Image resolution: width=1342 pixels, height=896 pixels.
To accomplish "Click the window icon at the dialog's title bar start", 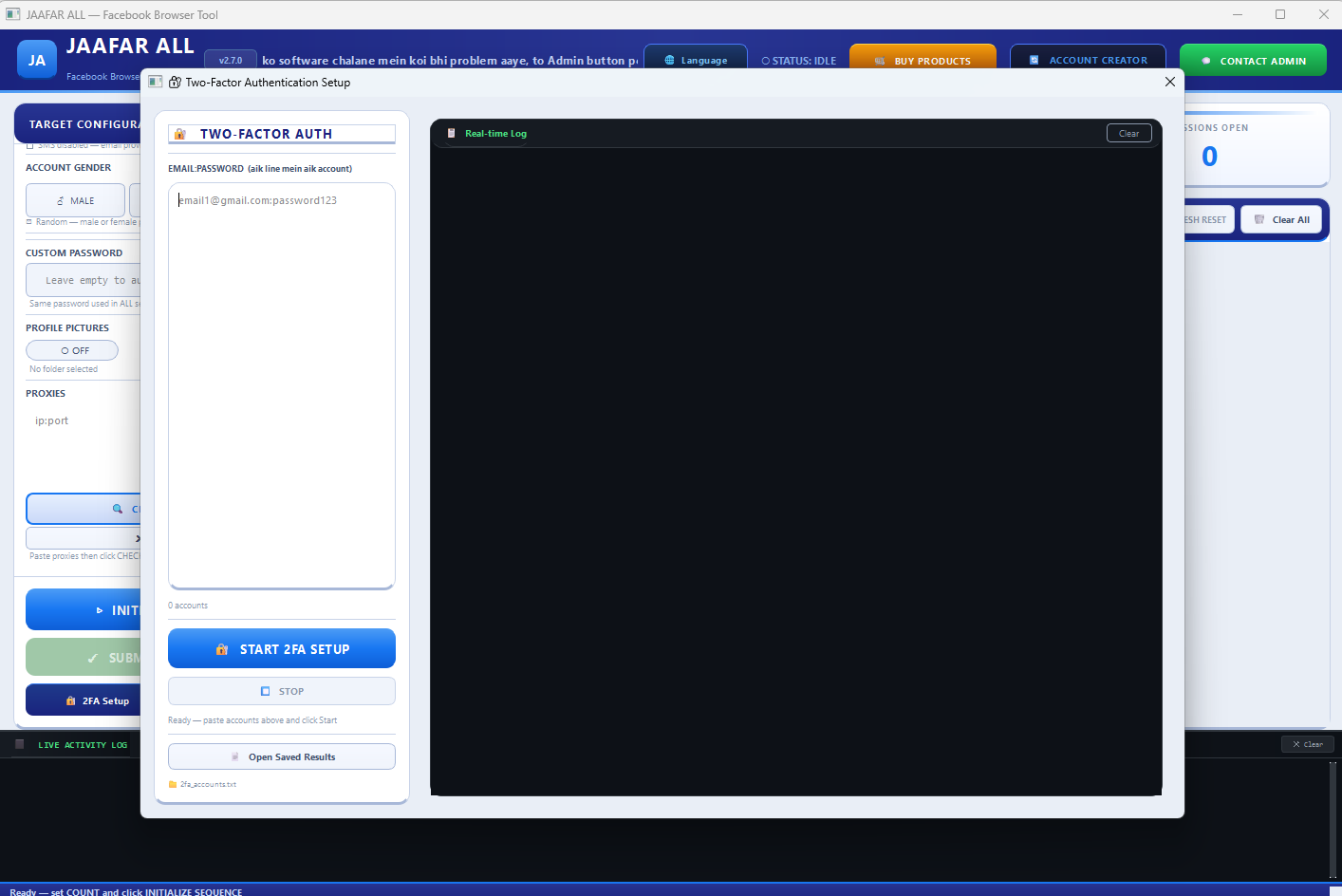I will tap(156, 83).
